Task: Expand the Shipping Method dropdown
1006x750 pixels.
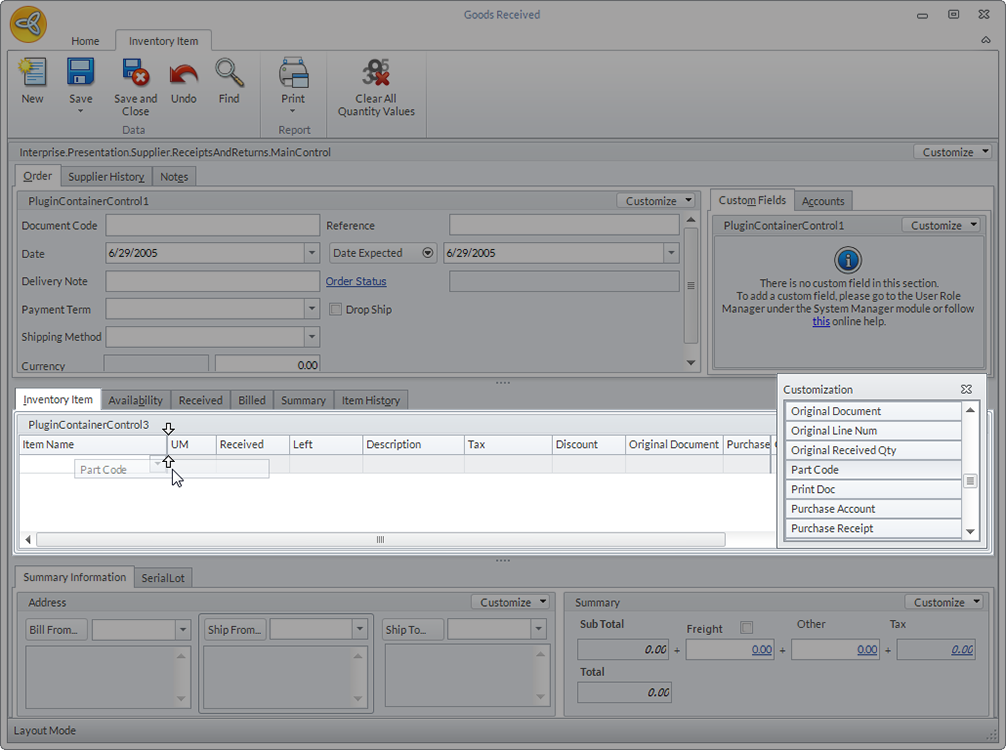Action: 312,337
